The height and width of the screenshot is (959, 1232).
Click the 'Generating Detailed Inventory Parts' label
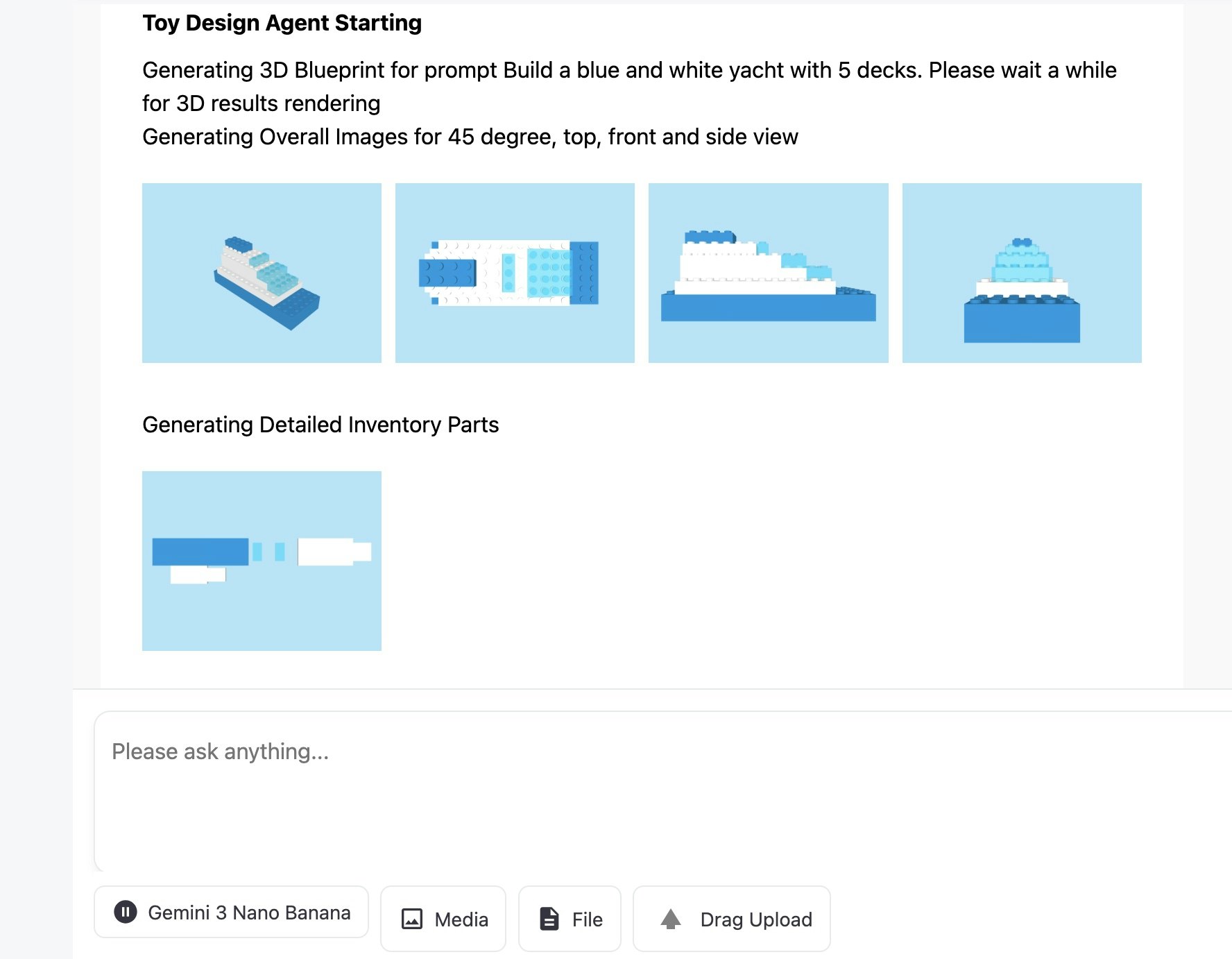coord(320,424)
